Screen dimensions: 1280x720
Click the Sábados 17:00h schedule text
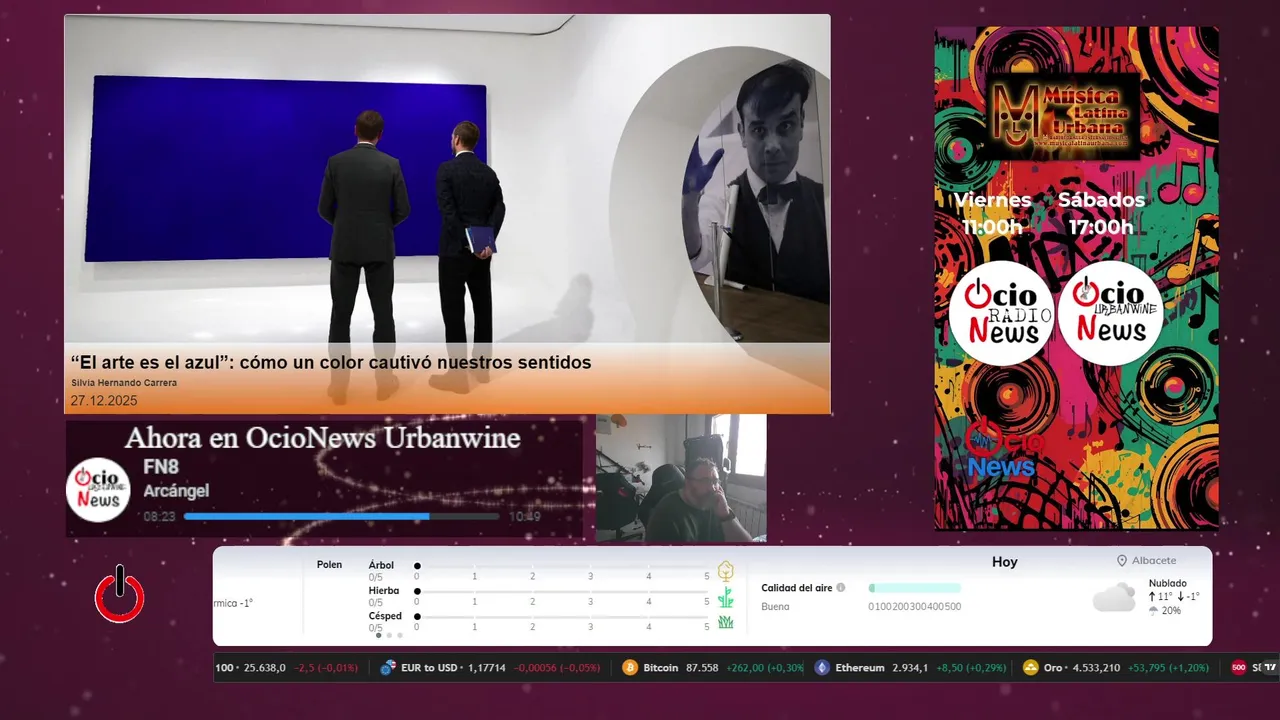tap(1101, 214)
